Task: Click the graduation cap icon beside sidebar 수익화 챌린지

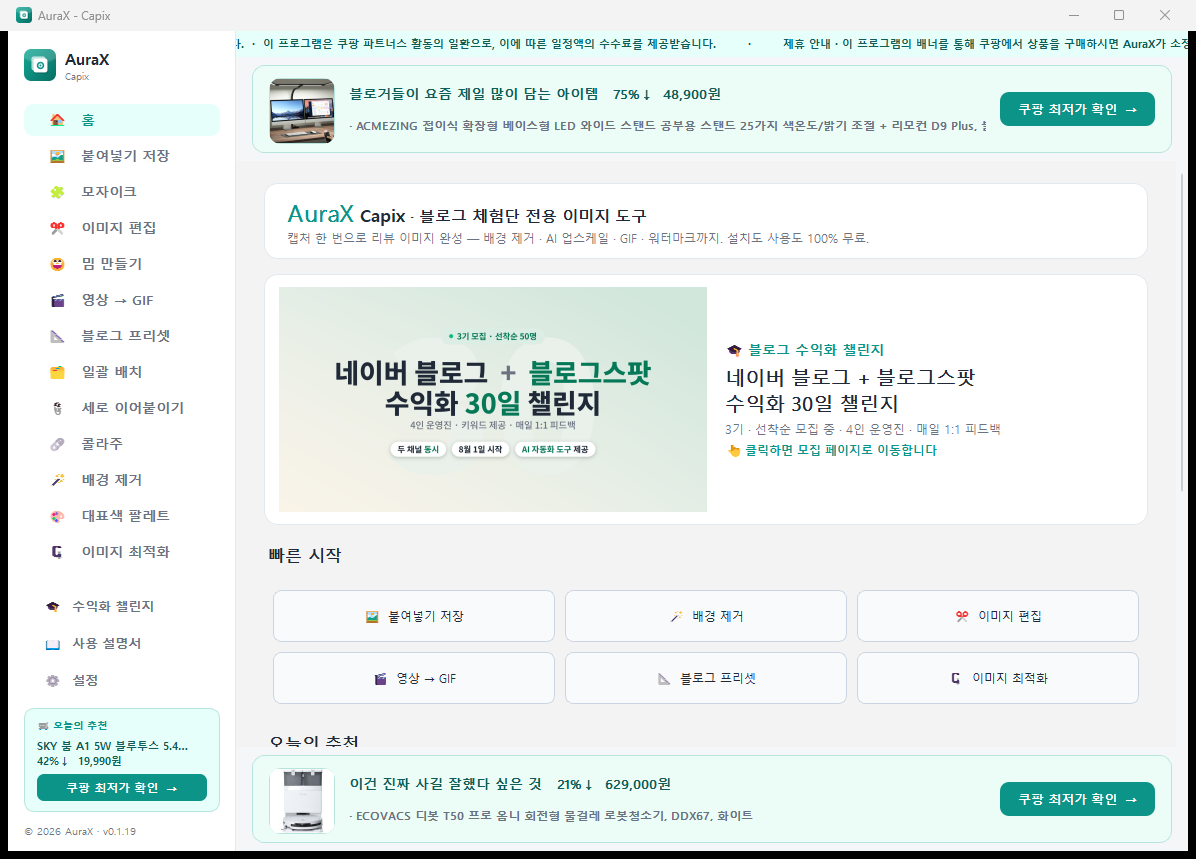Action: (52, 606)
